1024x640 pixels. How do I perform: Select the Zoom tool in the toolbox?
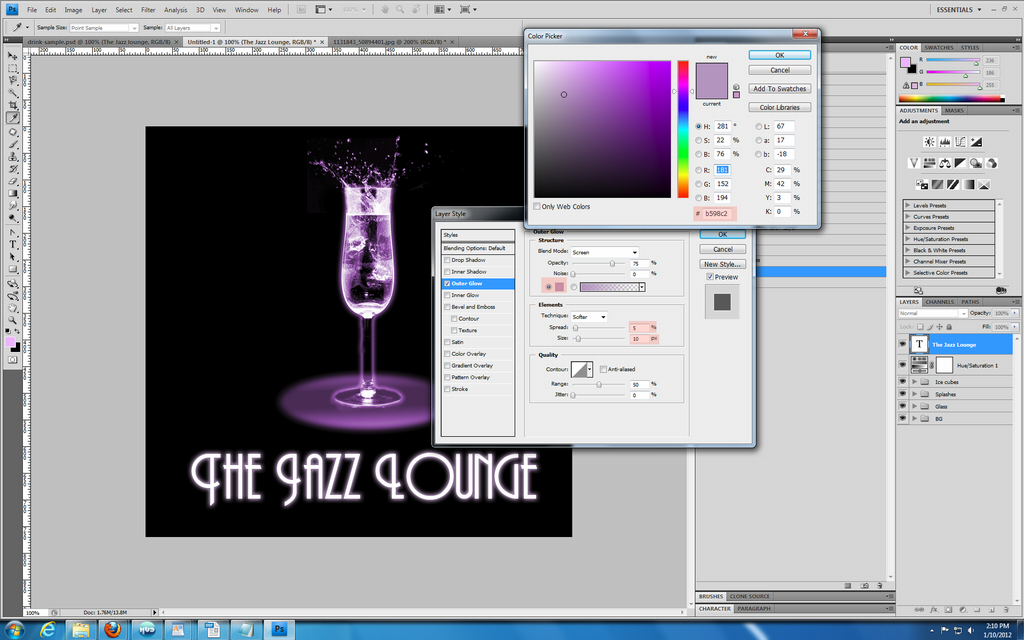point(12,320)
